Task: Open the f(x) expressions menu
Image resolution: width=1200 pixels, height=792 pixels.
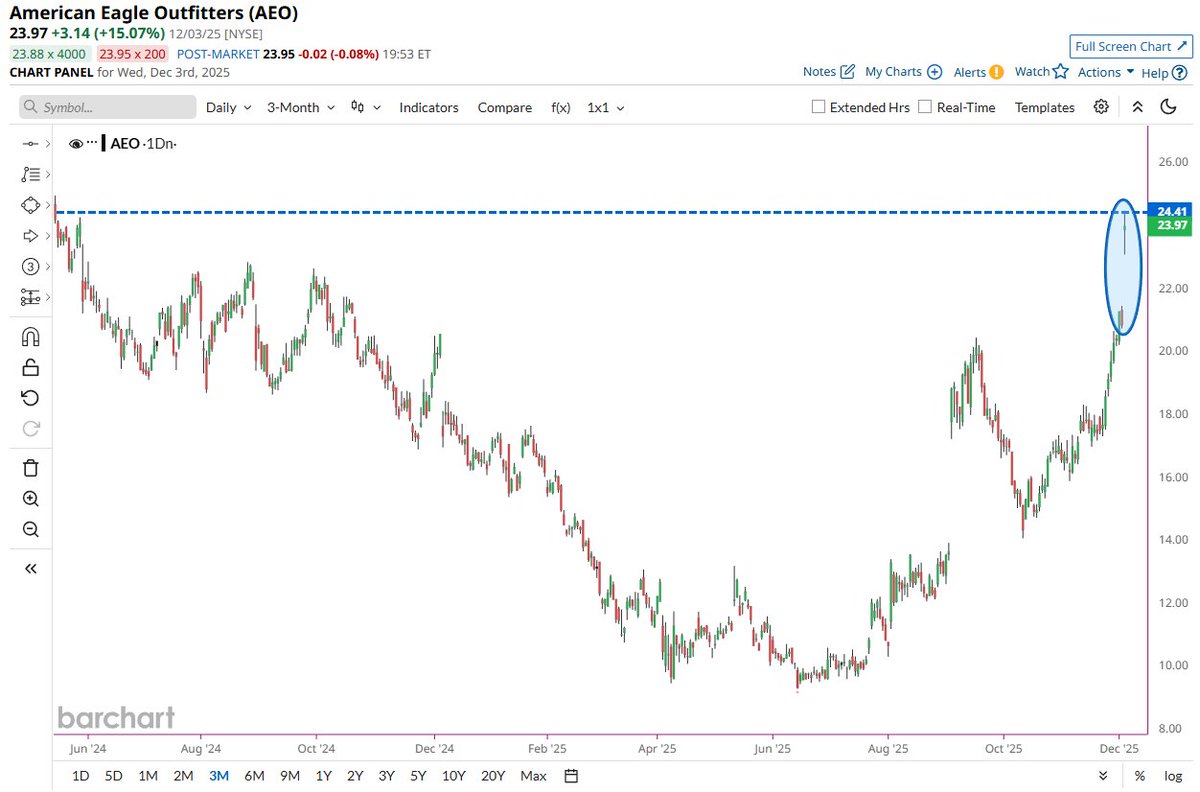Action: [x=561, y=107]
